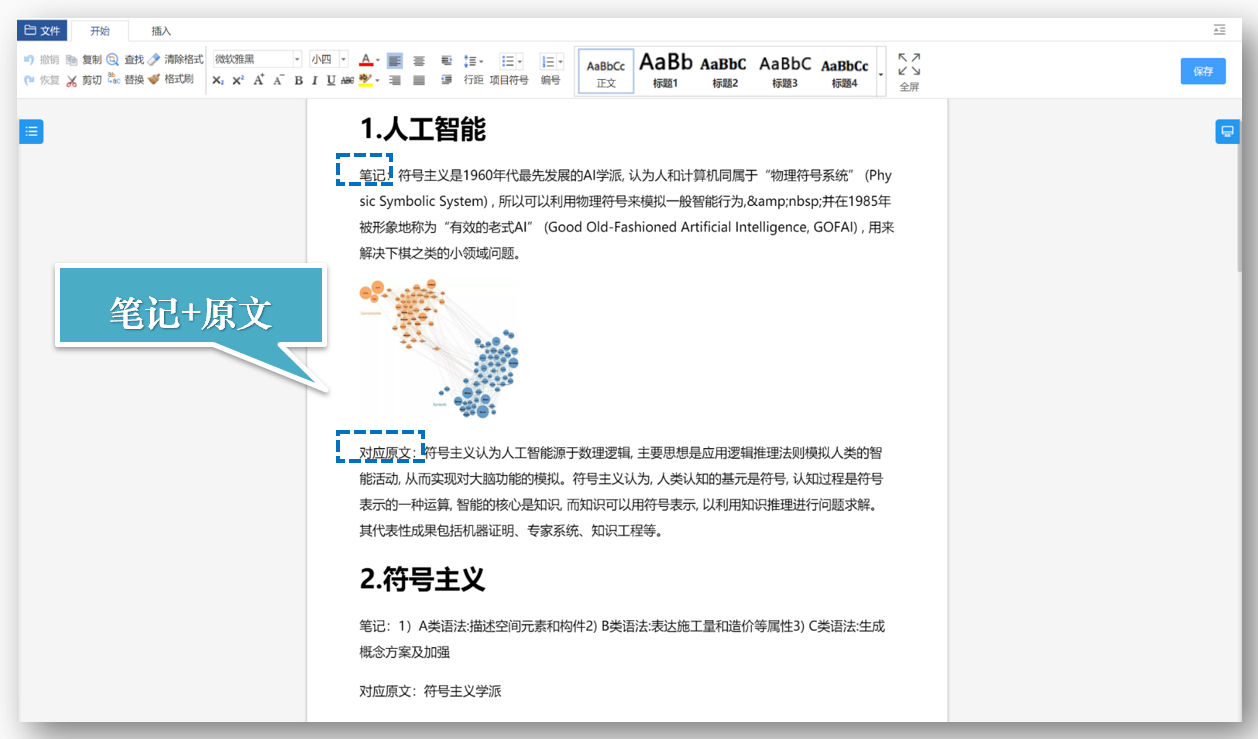The image size is (1258, 739).
Task: Select the 格式刷 format painter
Action: point(154,80)
